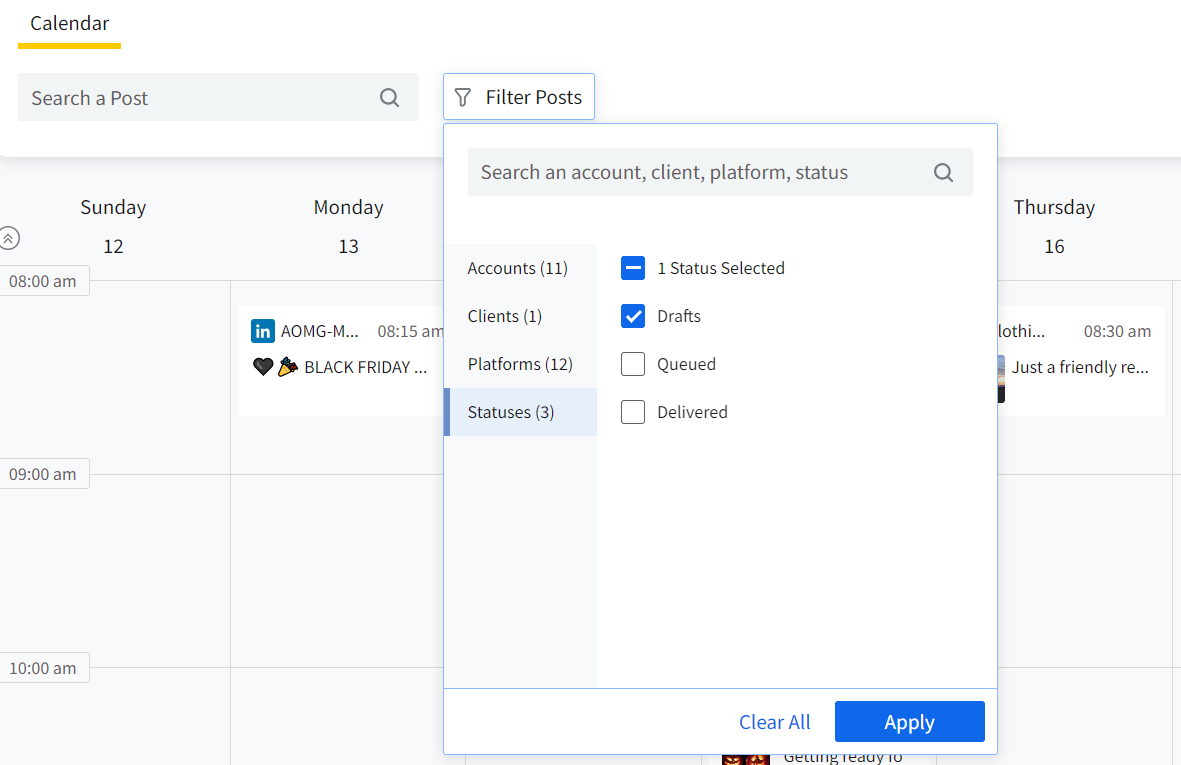Uncheck the Drafts status checkbox
The height and width of the screenshot is (765, 1181).
[633, 316]
